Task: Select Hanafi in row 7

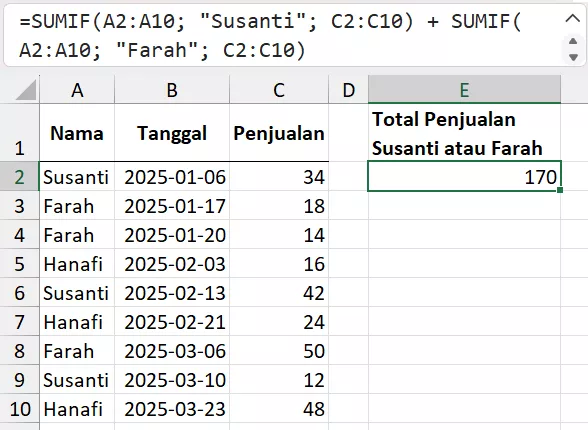Action: [77, 321]
